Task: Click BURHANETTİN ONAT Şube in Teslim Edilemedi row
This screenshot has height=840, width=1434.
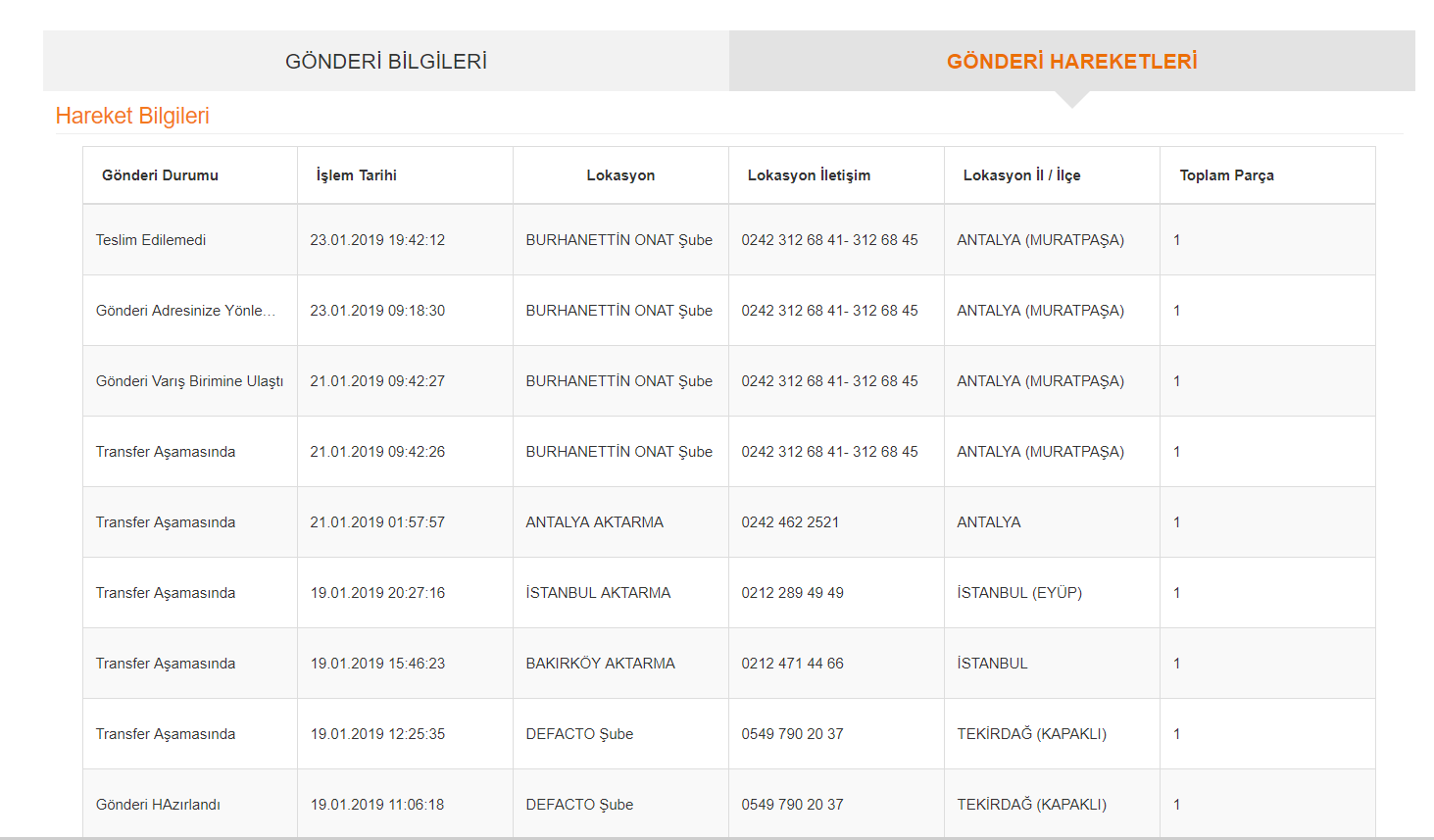Action: (x=618, y=240)
